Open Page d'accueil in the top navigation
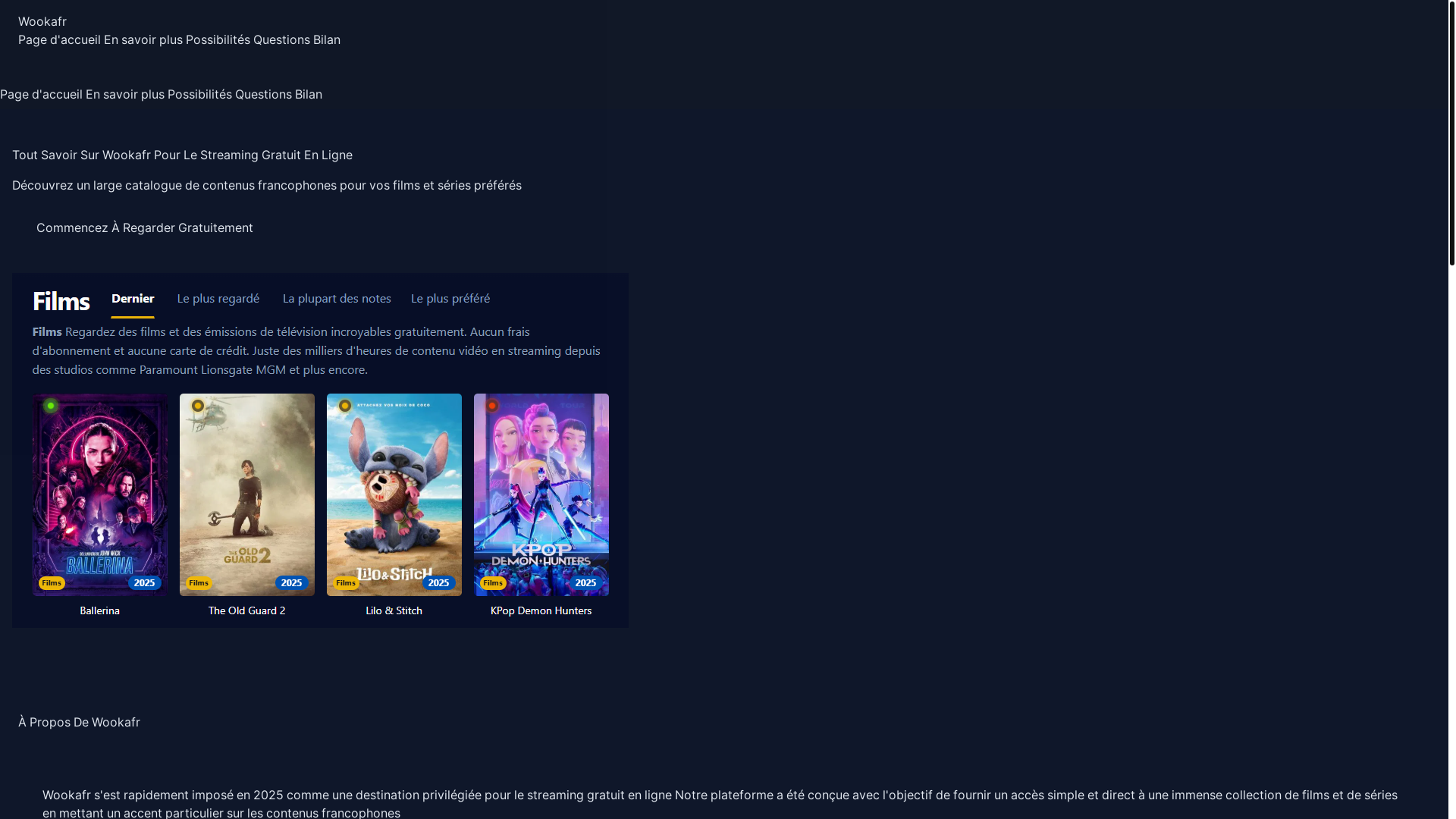The height and width of the screenshot is (819, 1456). [x=59, y=39]
